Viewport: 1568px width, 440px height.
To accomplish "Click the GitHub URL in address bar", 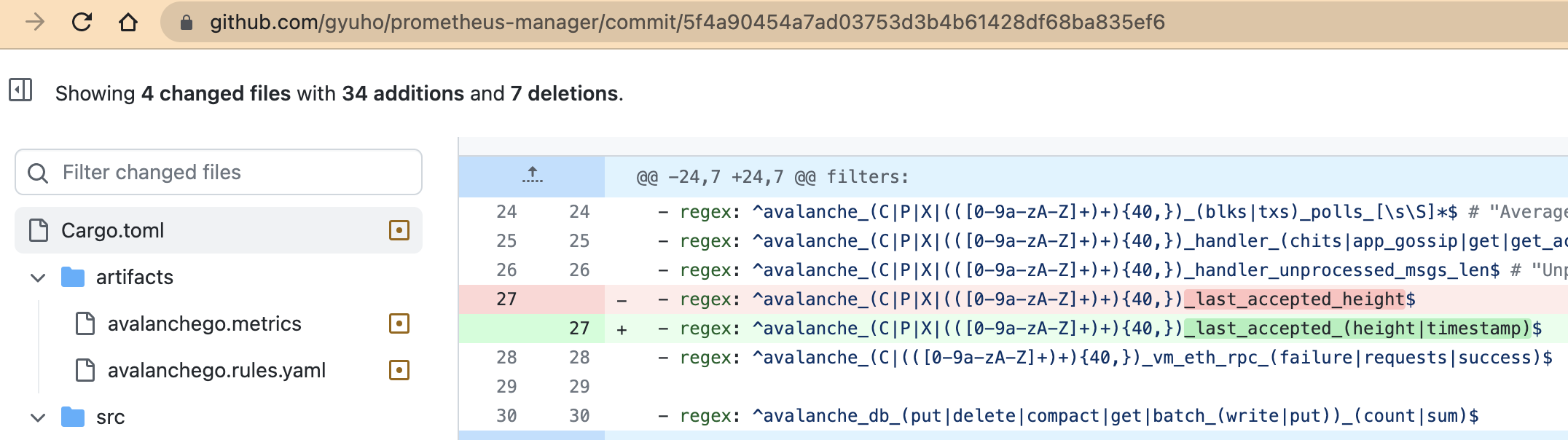I will tap(686, 23).
